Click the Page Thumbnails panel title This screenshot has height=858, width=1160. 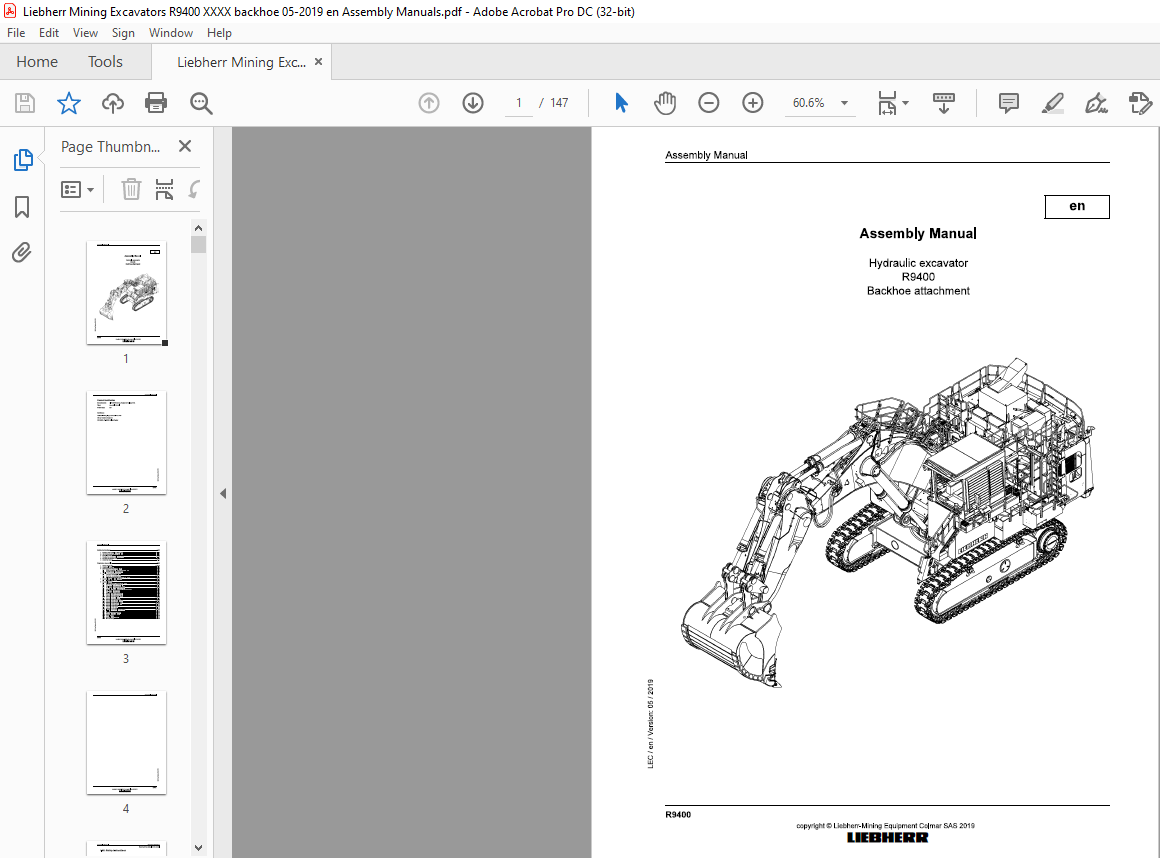110,146
